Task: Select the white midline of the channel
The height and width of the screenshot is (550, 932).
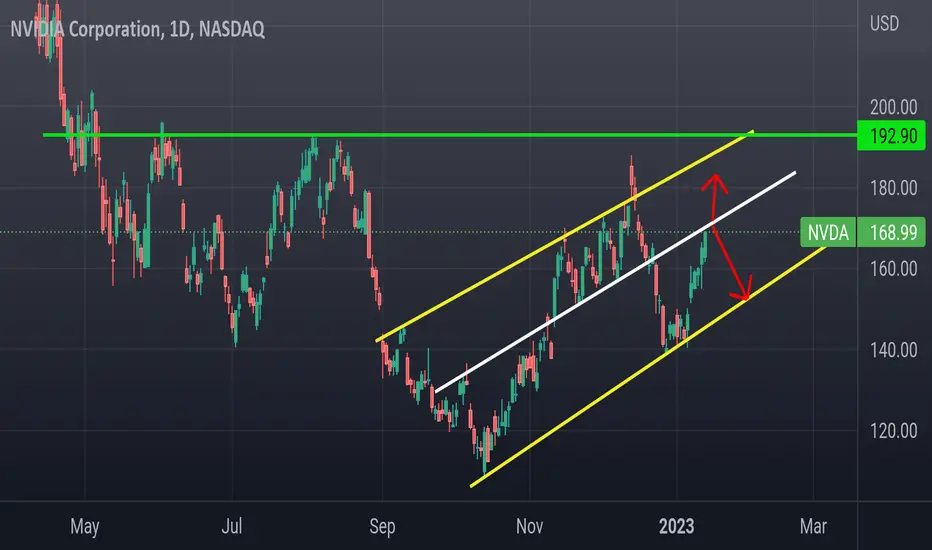Action: coord(615,282)
